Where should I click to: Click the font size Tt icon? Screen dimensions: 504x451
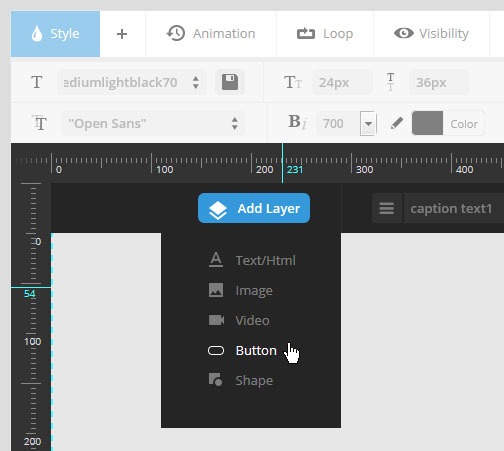pos(293,82)
